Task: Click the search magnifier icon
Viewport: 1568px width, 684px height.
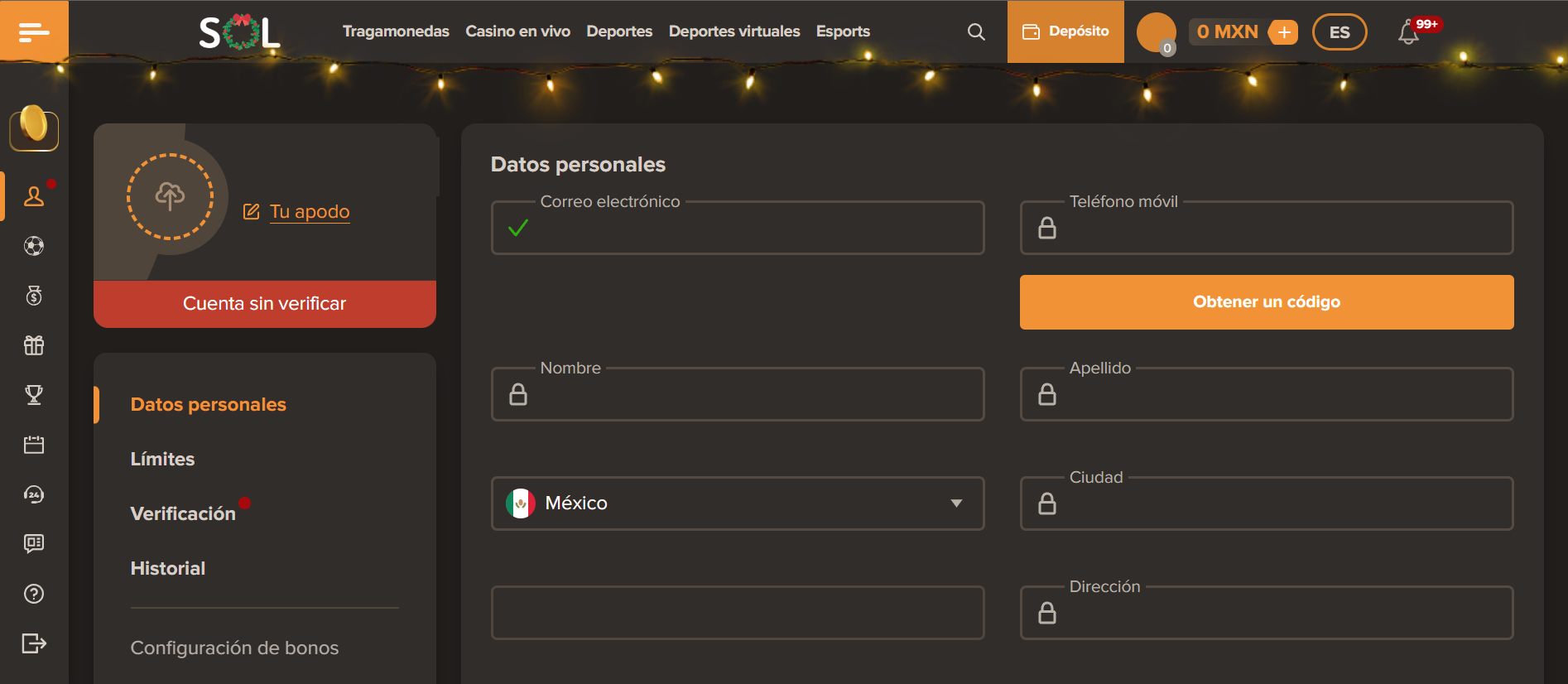Action: click(976, 31)
